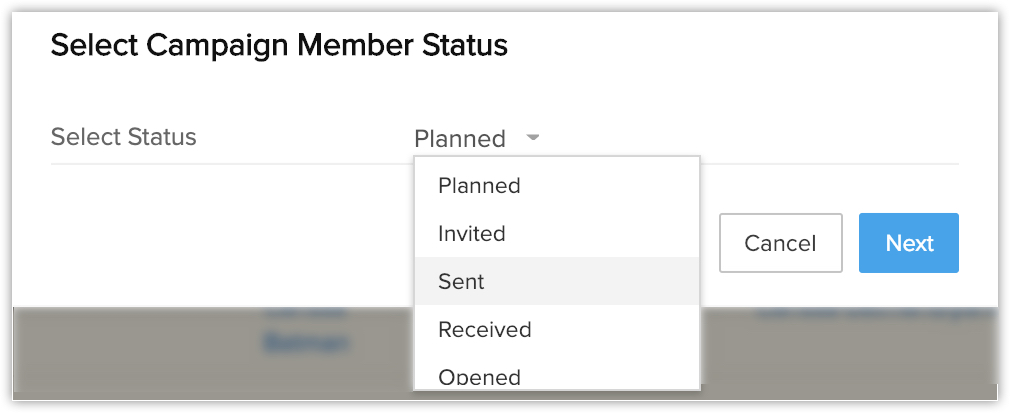Pick Sent in the dropdown list
The image size is (1010, 413).
coord(461,282)
